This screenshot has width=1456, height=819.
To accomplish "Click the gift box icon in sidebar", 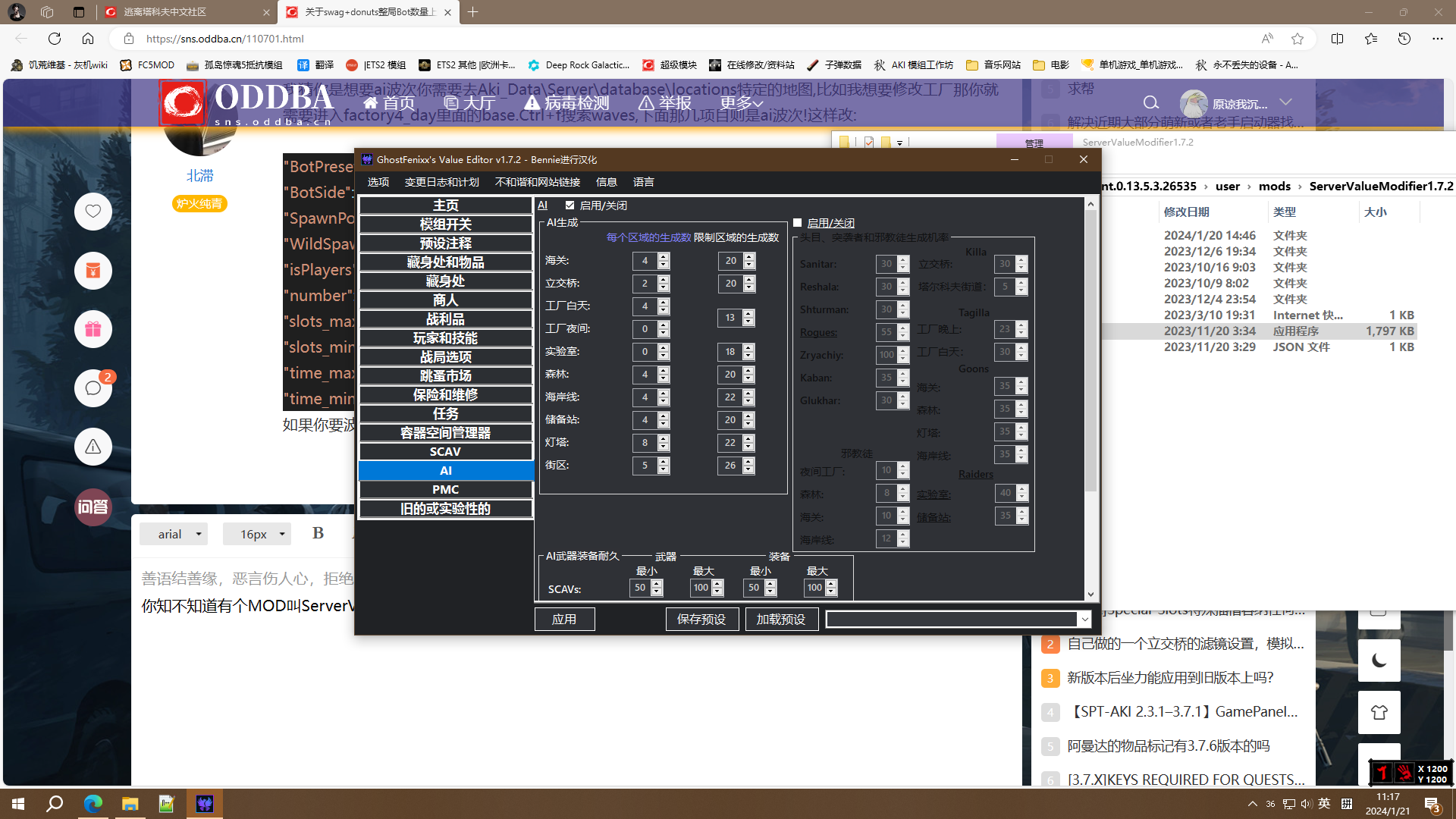I will tap(93, 329).
